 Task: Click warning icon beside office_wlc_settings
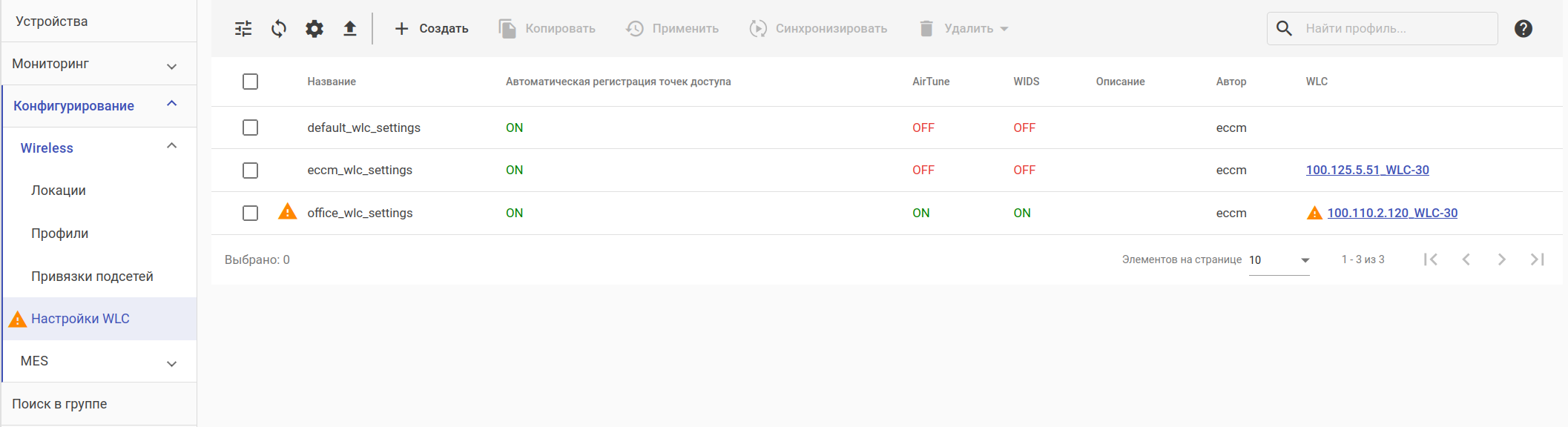[287, 212]
